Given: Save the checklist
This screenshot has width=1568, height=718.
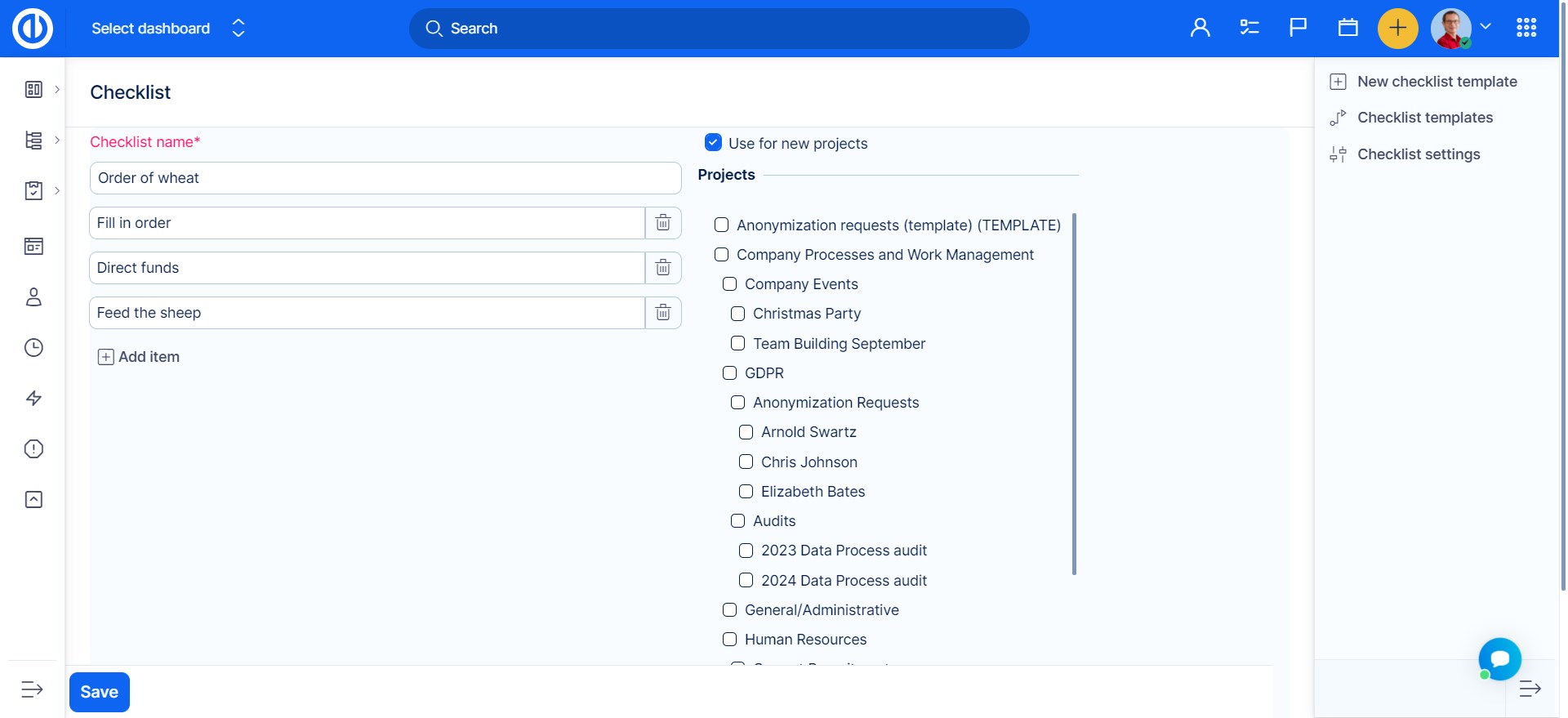Looking at the screenshot, I should click(100, 692).
